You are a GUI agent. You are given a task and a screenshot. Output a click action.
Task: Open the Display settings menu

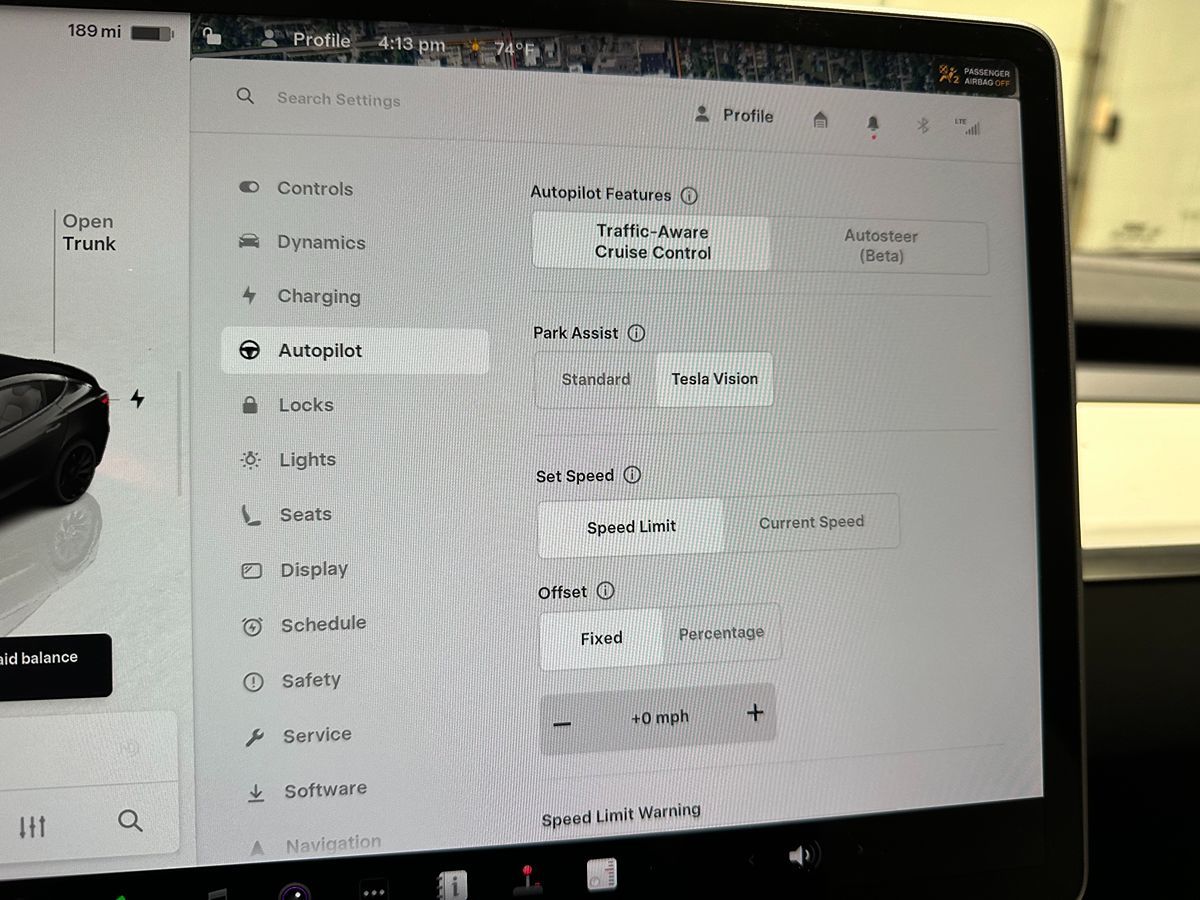pos(295,570)
